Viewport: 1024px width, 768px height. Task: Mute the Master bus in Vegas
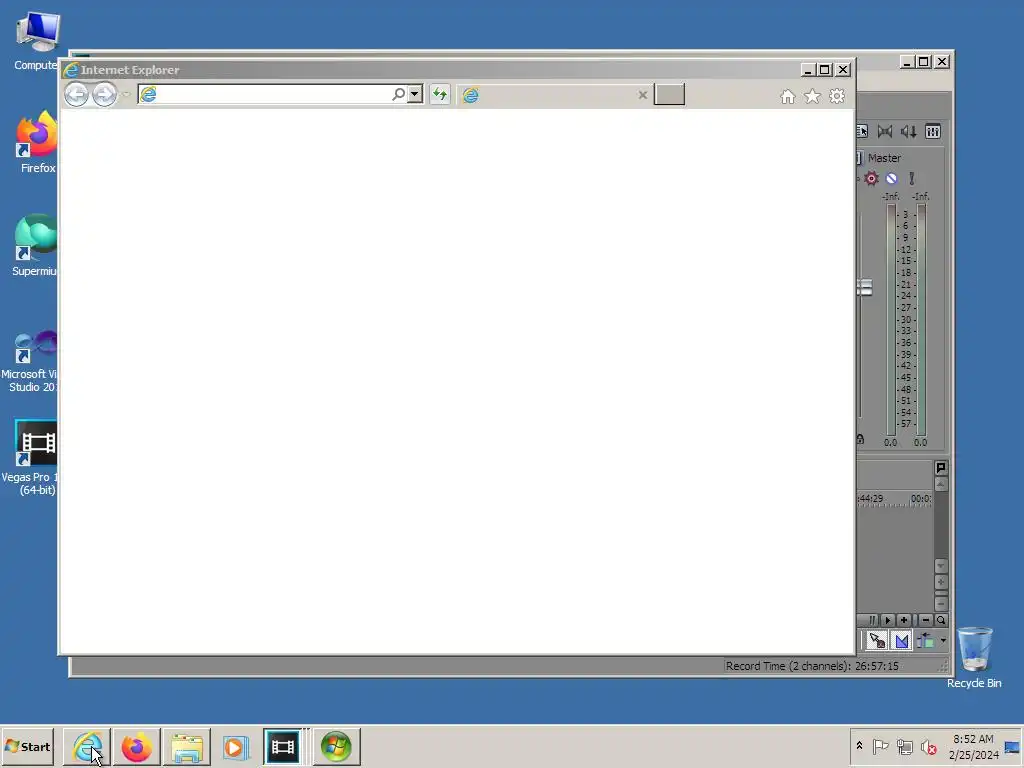point(891,178)
